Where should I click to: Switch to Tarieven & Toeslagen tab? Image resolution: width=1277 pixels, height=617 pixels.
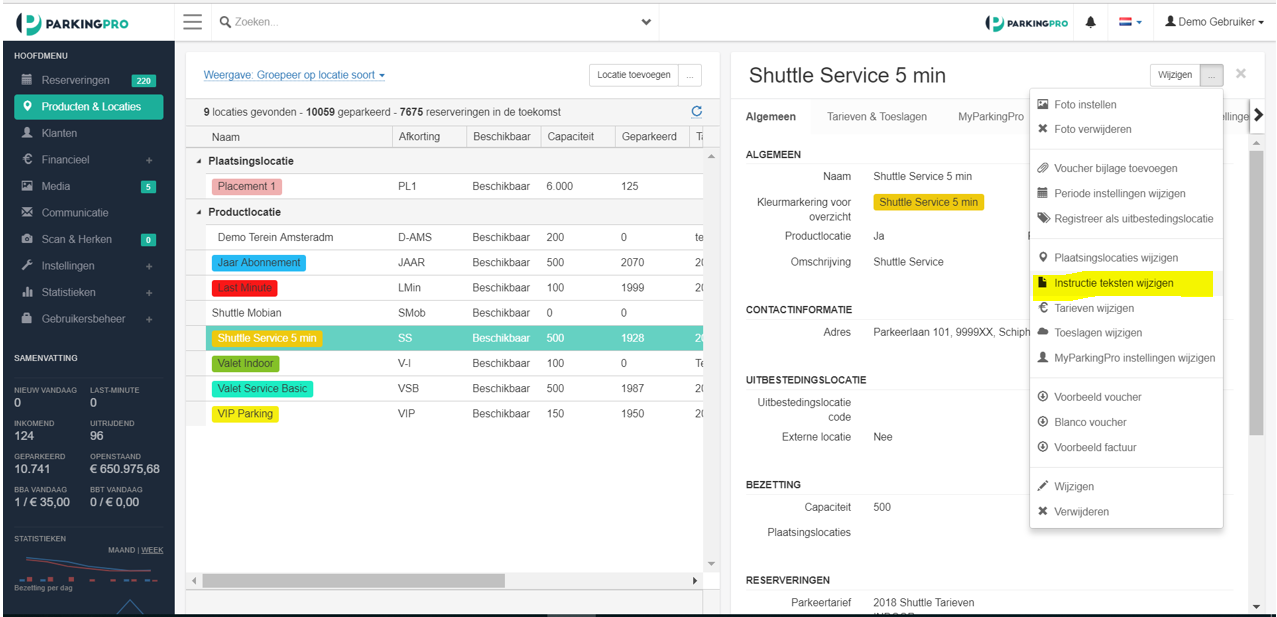pos(877,117)
